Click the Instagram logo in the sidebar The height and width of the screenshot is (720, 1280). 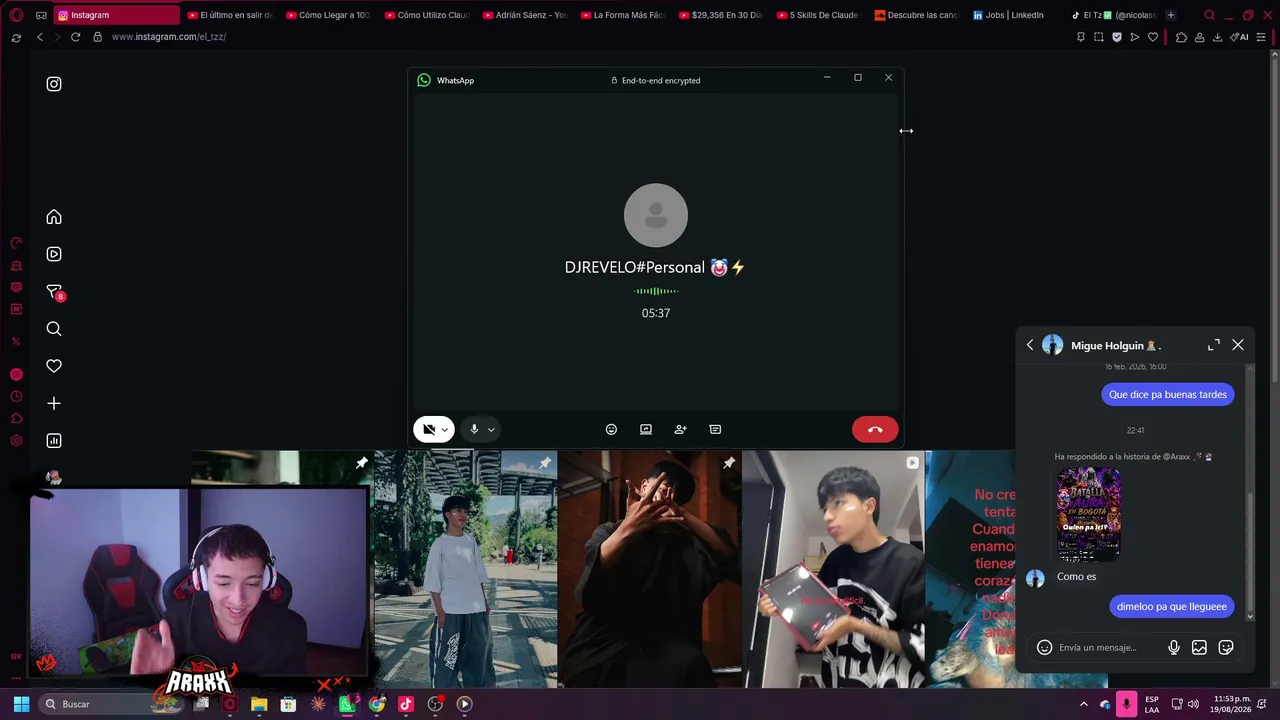coord(54,84)
